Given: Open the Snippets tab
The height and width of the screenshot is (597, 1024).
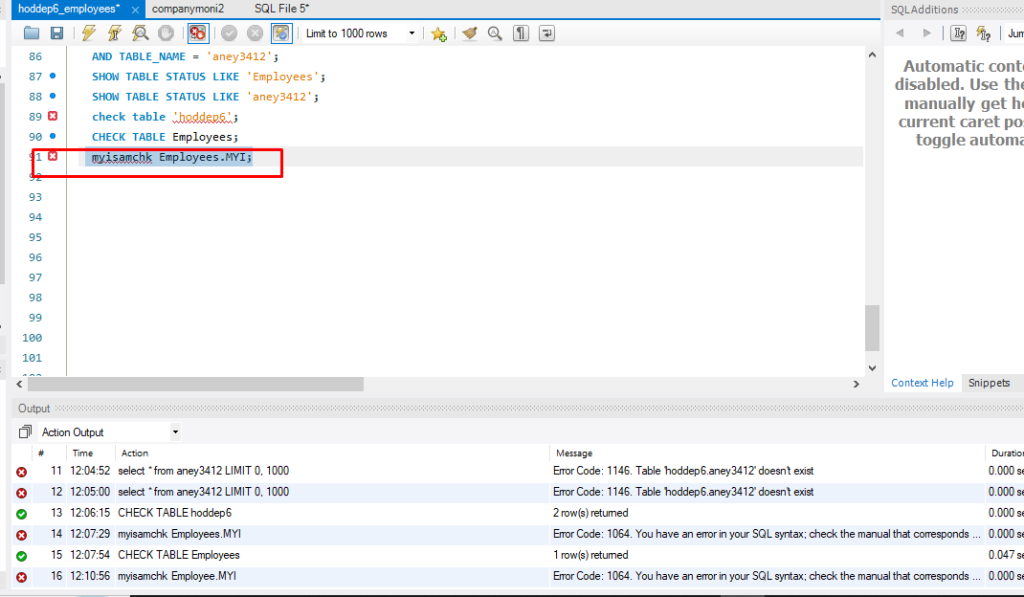Looking at the screenshot, I should click(x=989, y=383).
